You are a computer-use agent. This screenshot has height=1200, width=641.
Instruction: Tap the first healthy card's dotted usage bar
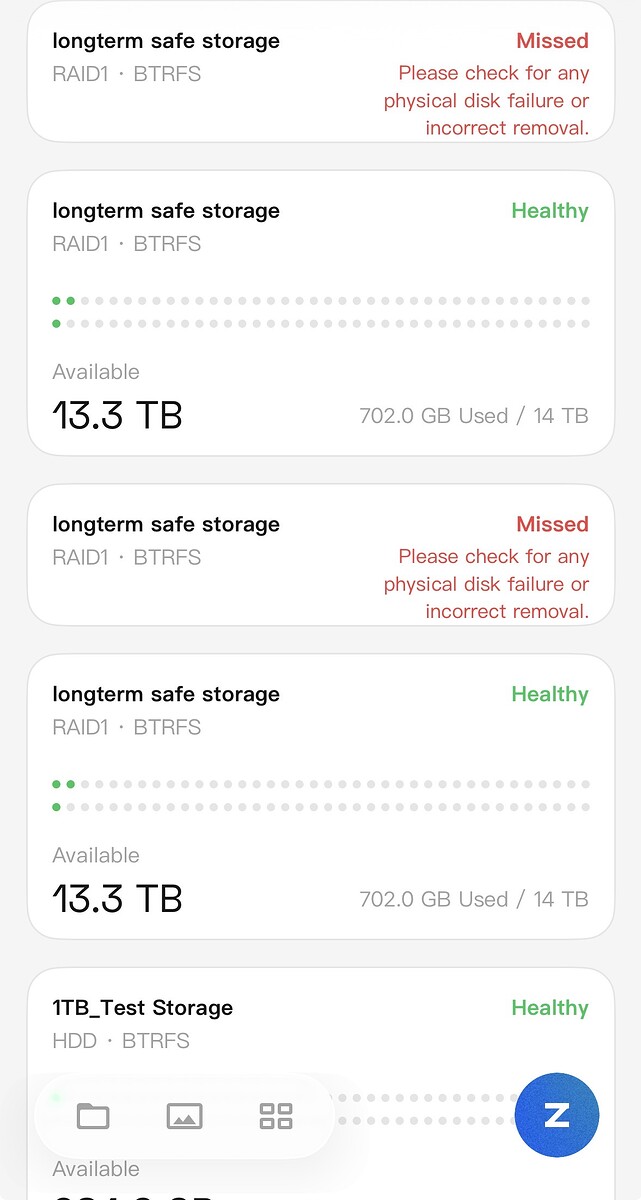tap(321, 312)
